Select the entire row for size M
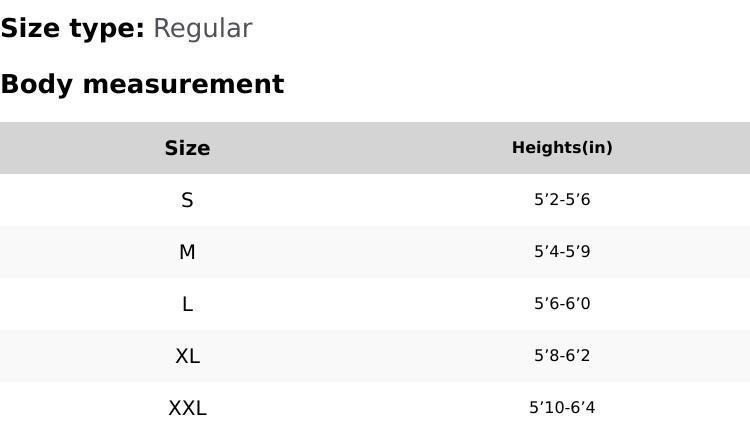 [x=375, y=252]
